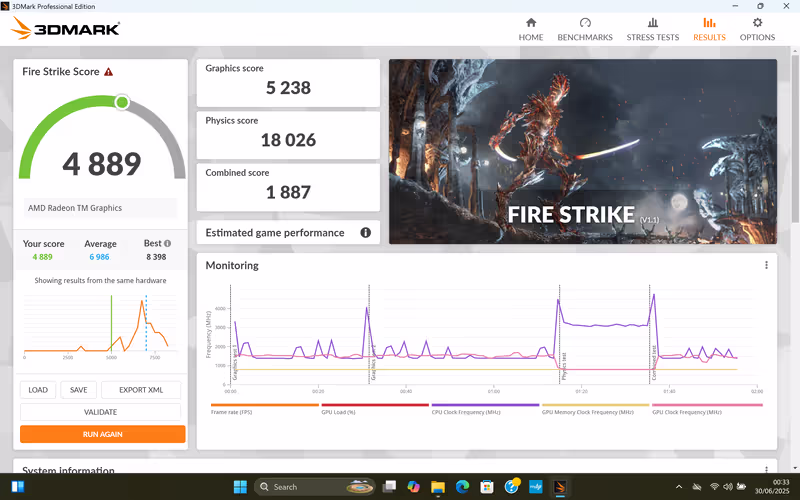Open the clock and date flyout
This screenshot has width=800, height=500.
(772, 487)
